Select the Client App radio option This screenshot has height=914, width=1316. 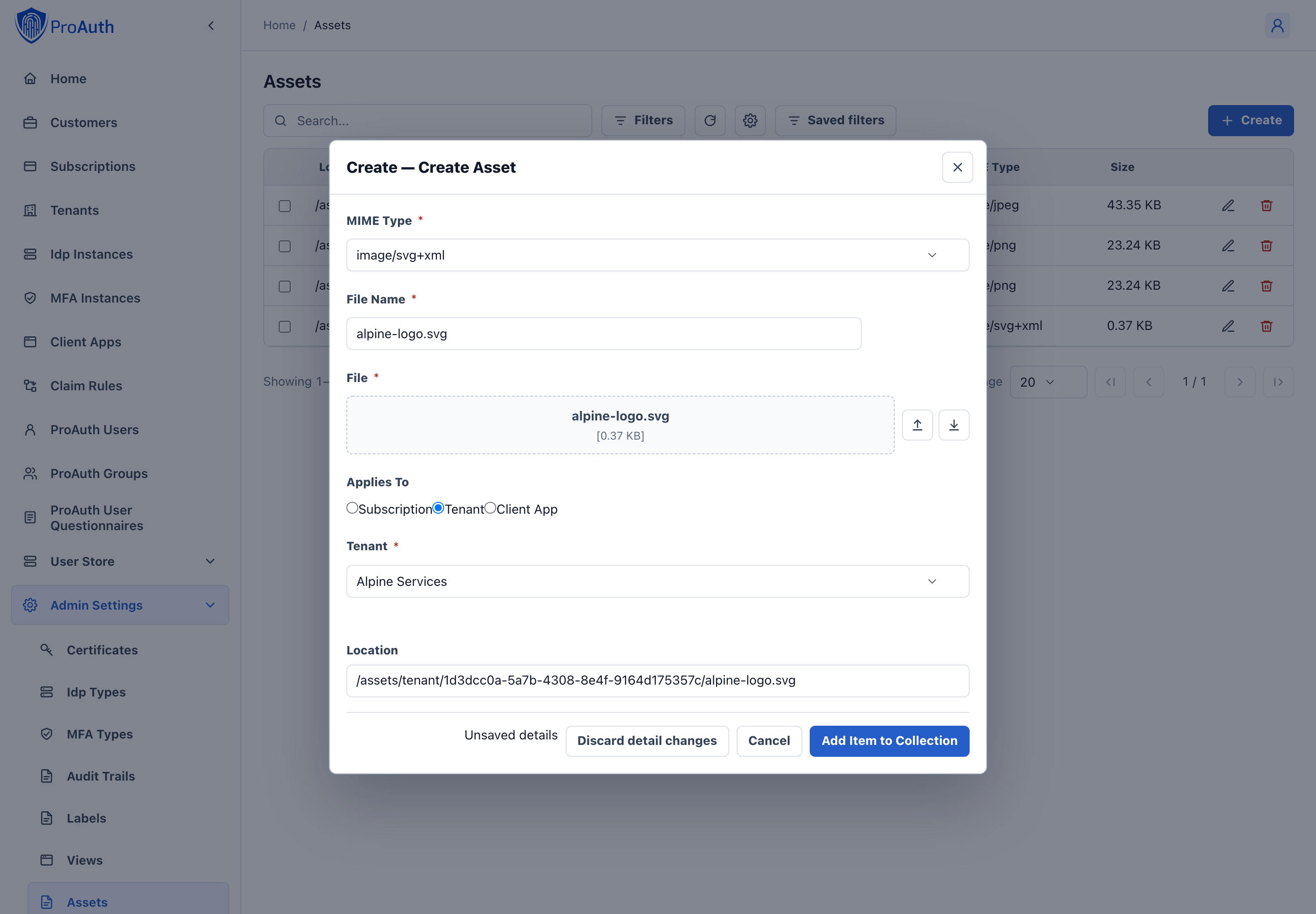coord(490,508)
